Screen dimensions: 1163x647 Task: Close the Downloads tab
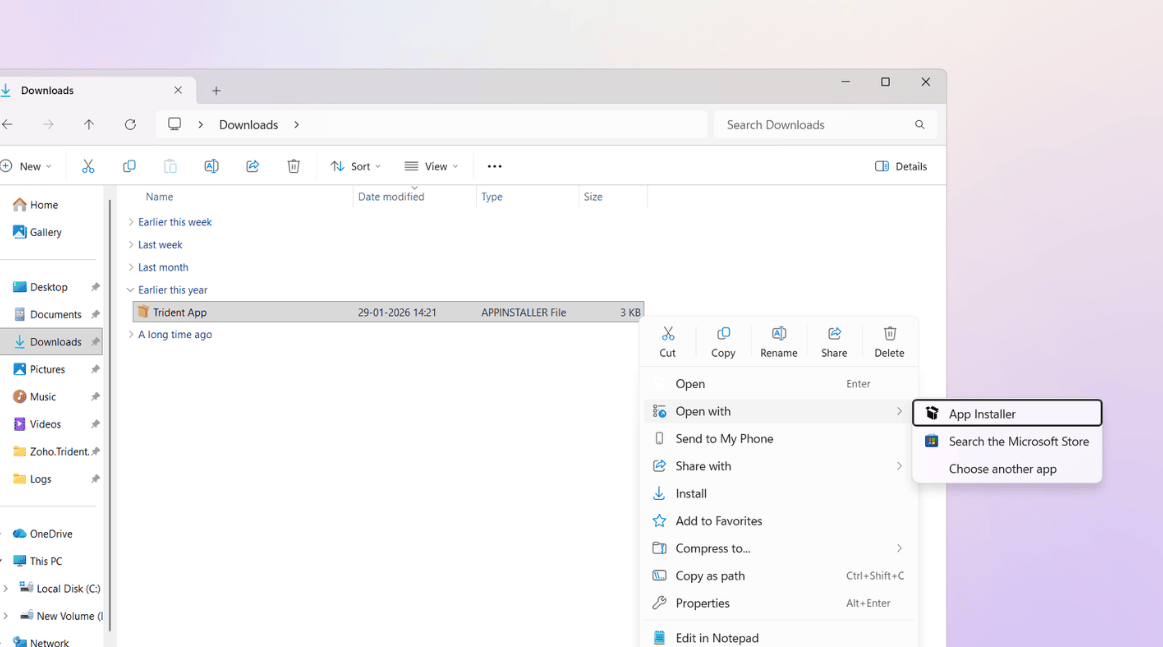(178, 91)
